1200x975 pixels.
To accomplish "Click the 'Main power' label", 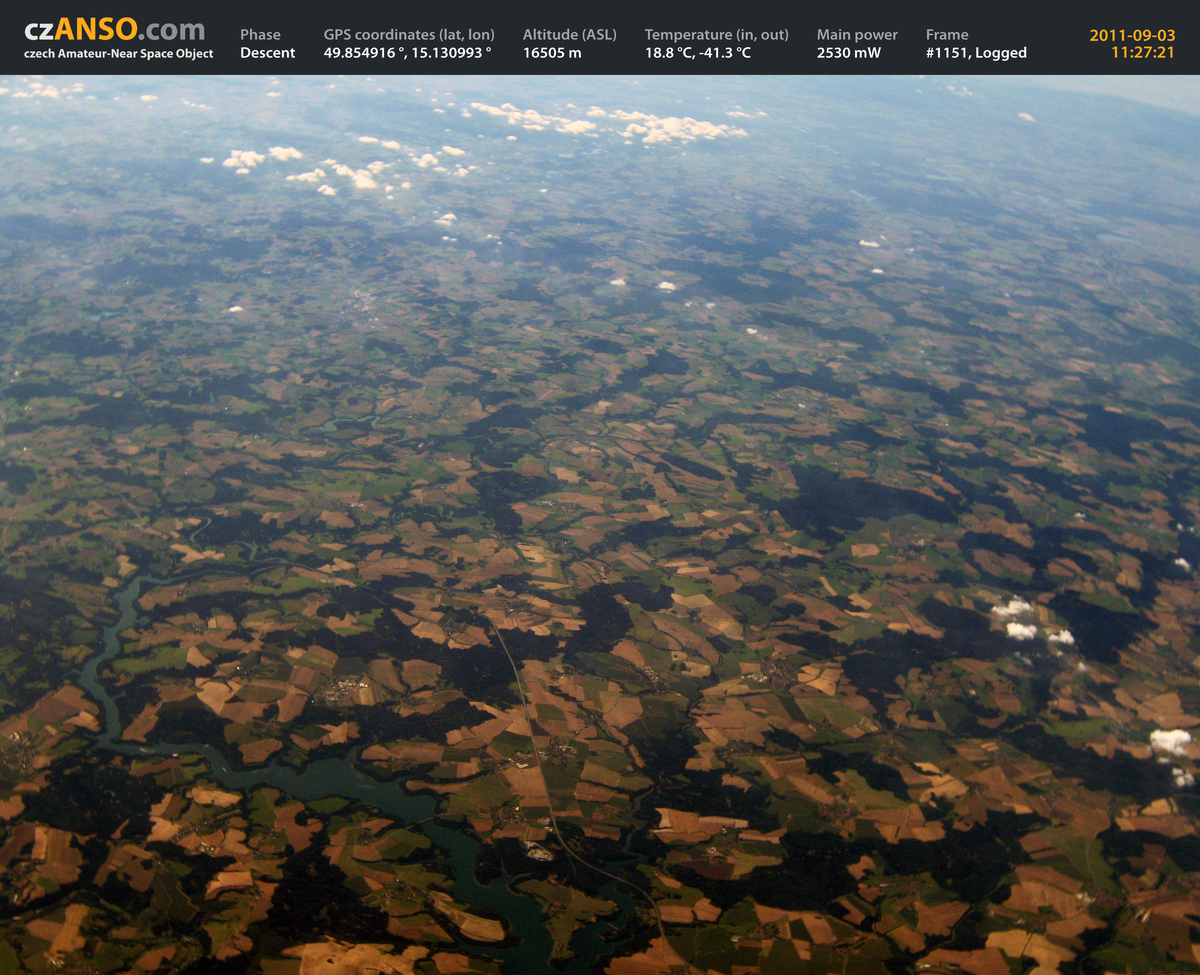I will tap(857, 35).
